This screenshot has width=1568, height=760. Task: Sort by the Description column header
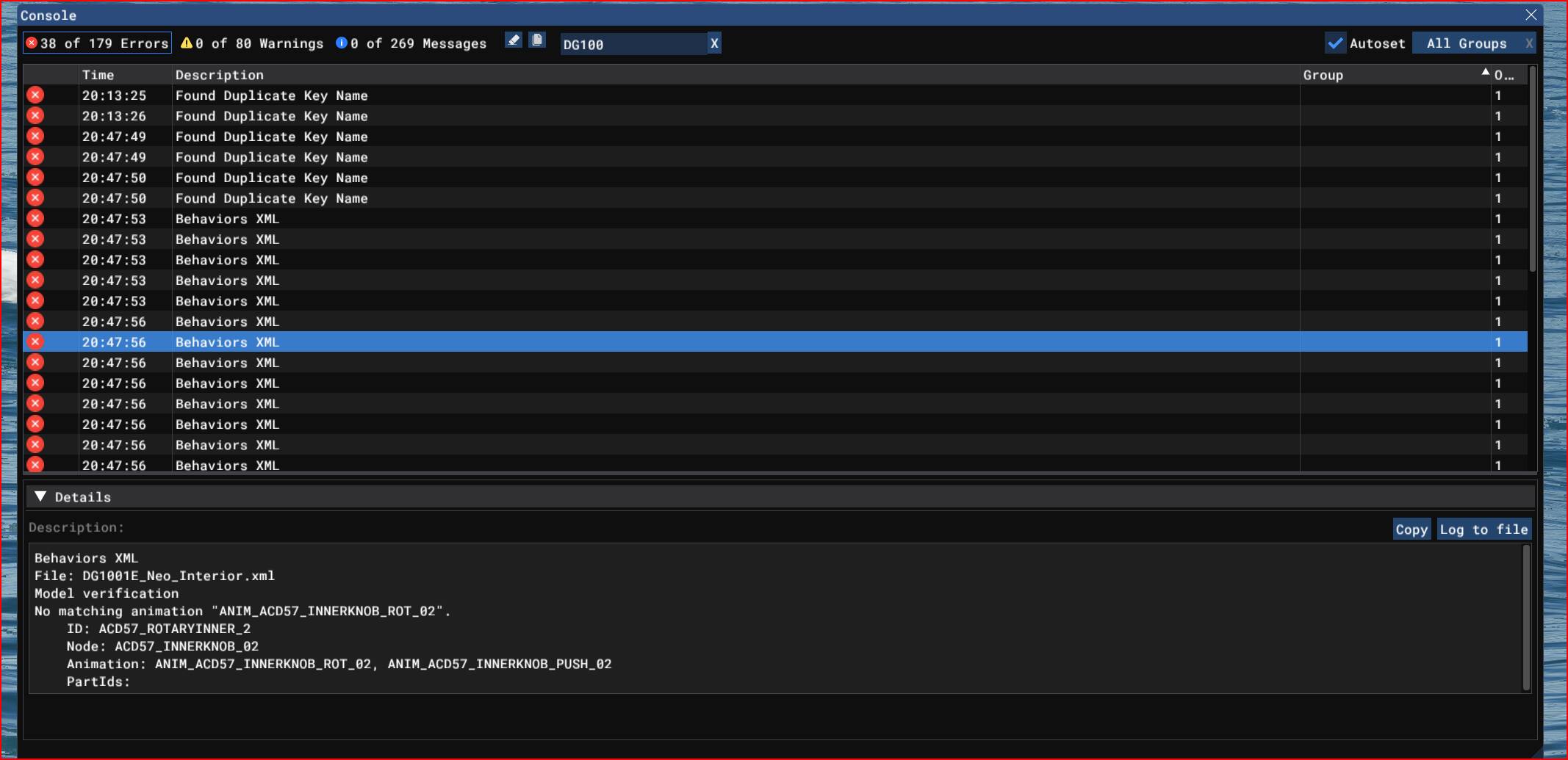(219, 75)
